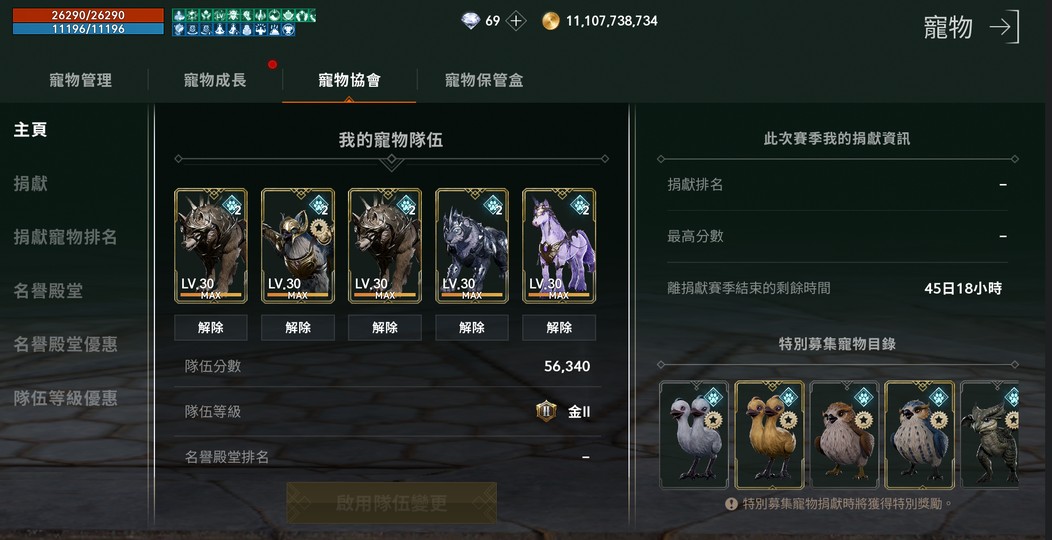Remove the first pet with 解除 button
1052x540 pixels.
[211, 327]
